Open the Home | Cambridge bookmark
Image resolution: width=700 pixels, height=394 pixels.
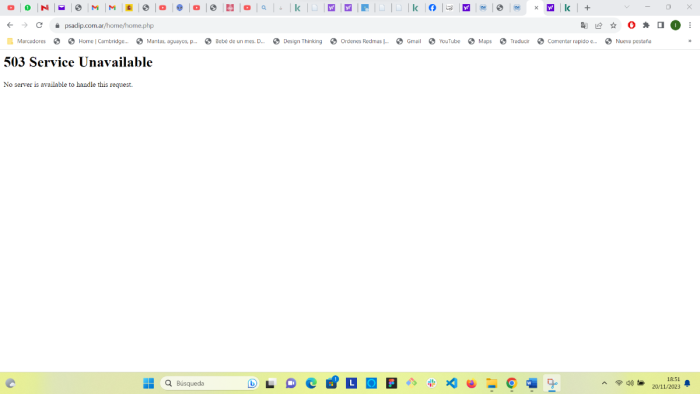point(98,41)
